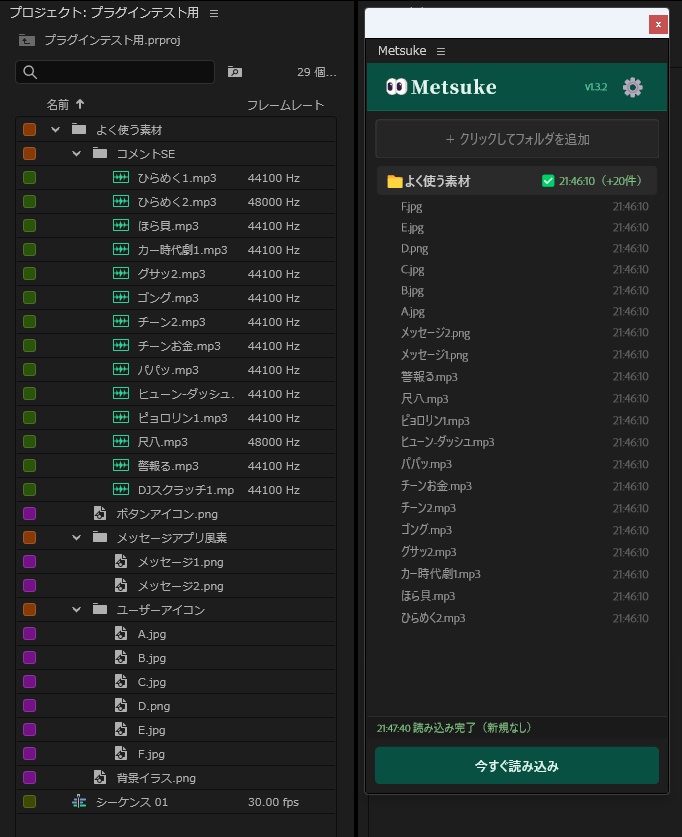Viewport: 682px width, 837px height.
Task: Click label swatch of シーケンス 01
Action: [29, 802]
